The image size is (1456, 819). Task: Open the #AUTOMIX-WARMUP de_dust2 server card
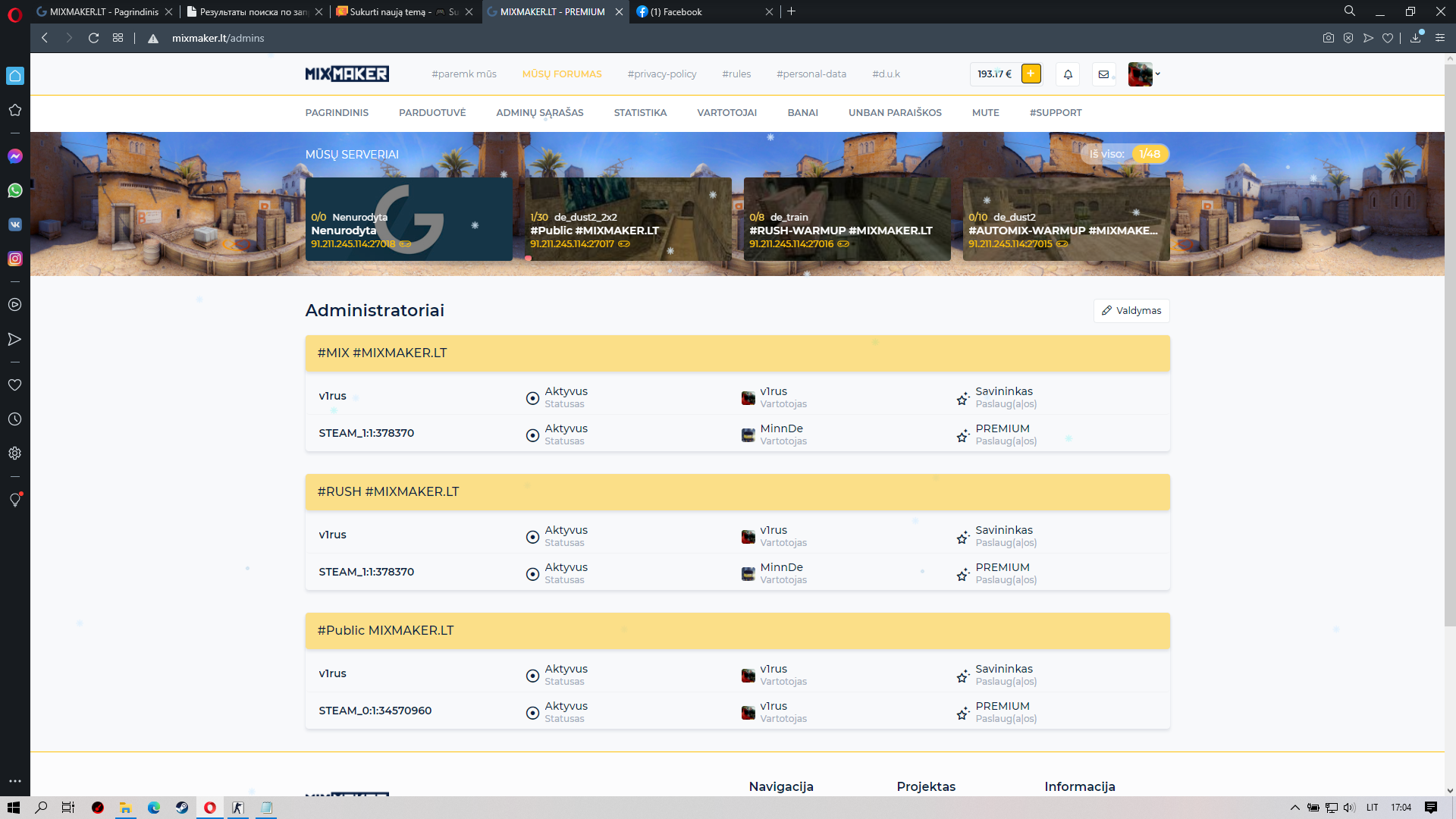1066,219
